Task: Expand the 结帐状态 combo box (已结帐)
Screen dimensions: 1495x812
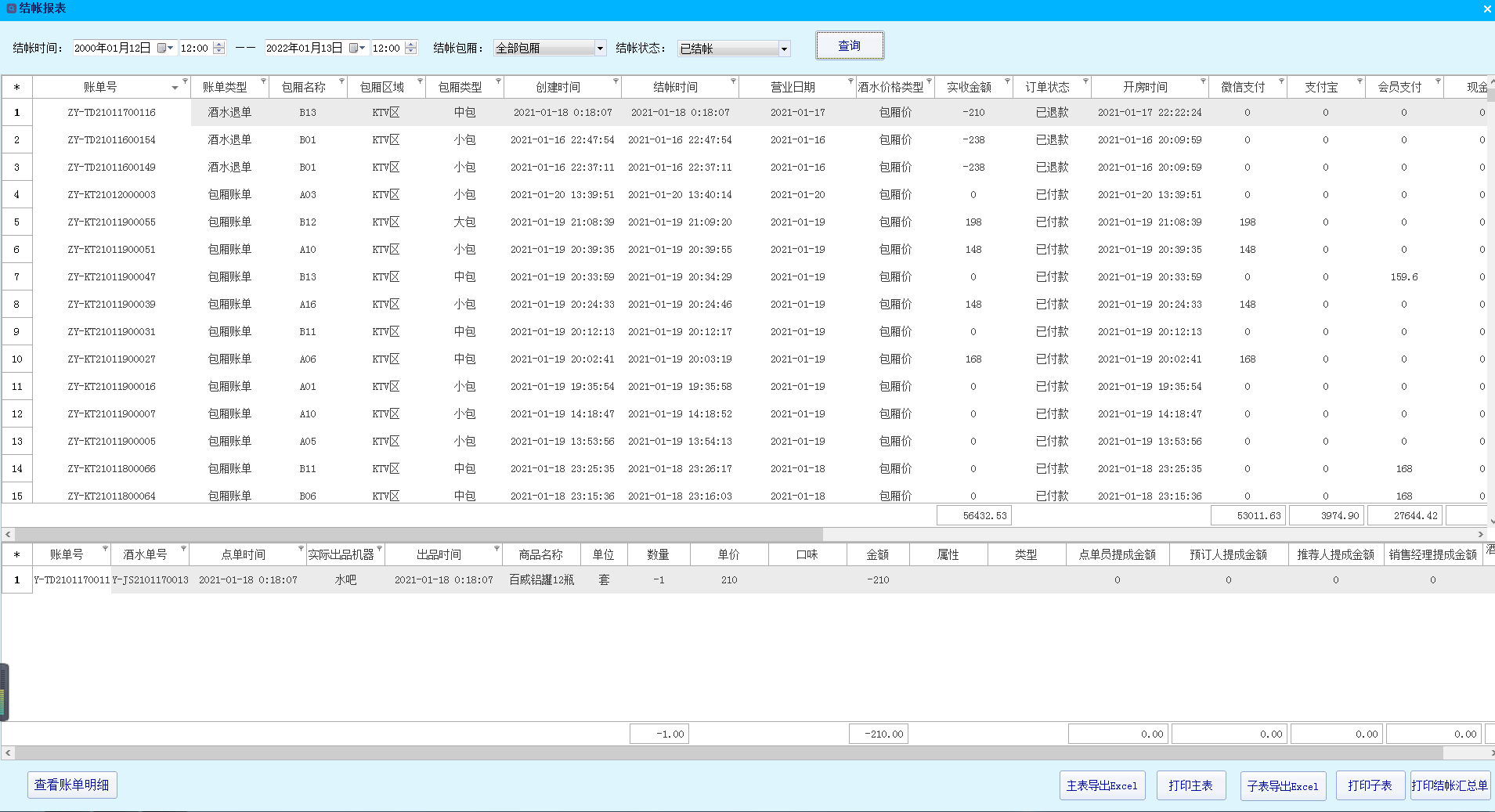Action: click(x=784, y=49)
